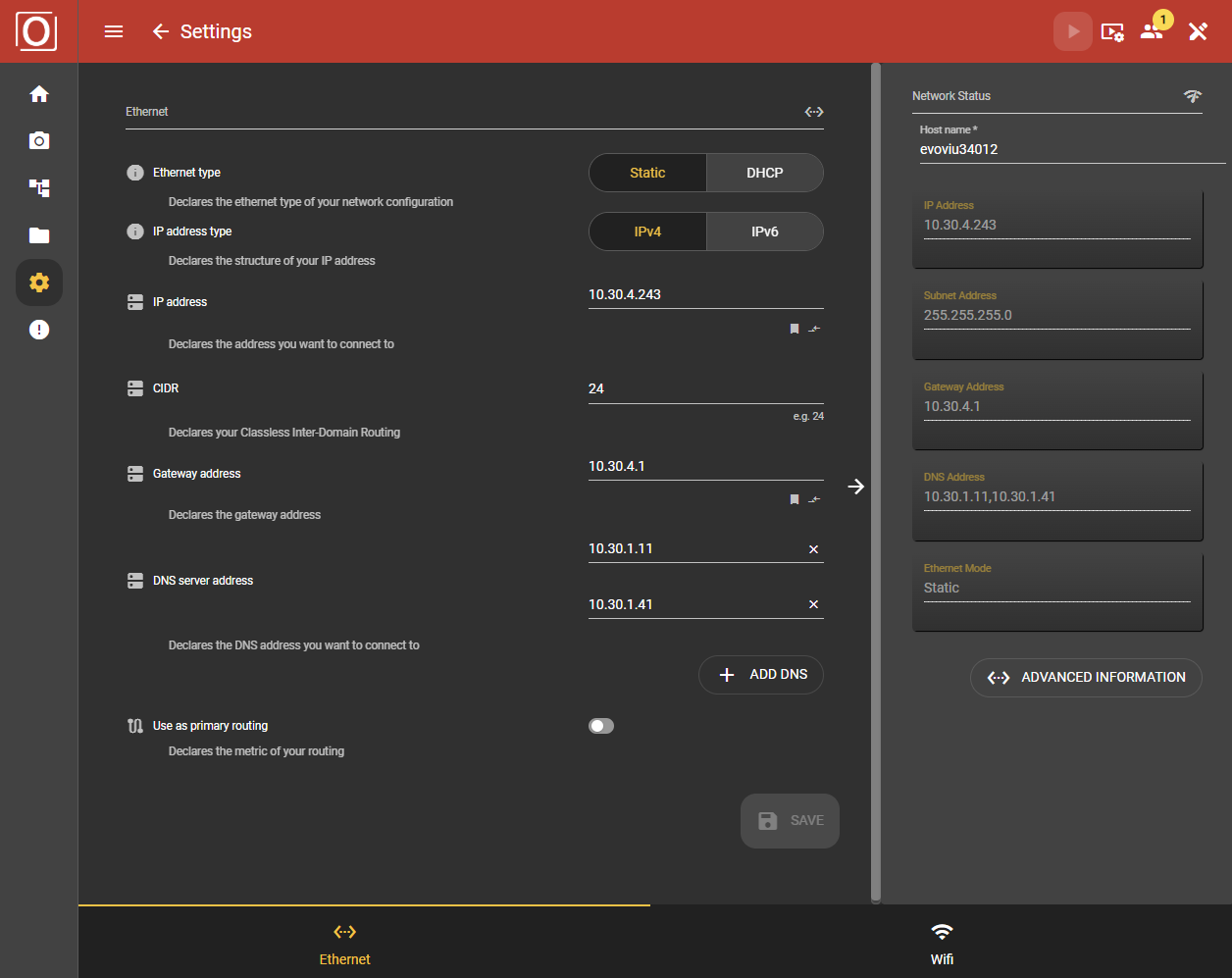The image size is (1232, 978).
Task: Select Static ethernet type
Action: click(647, 173)
